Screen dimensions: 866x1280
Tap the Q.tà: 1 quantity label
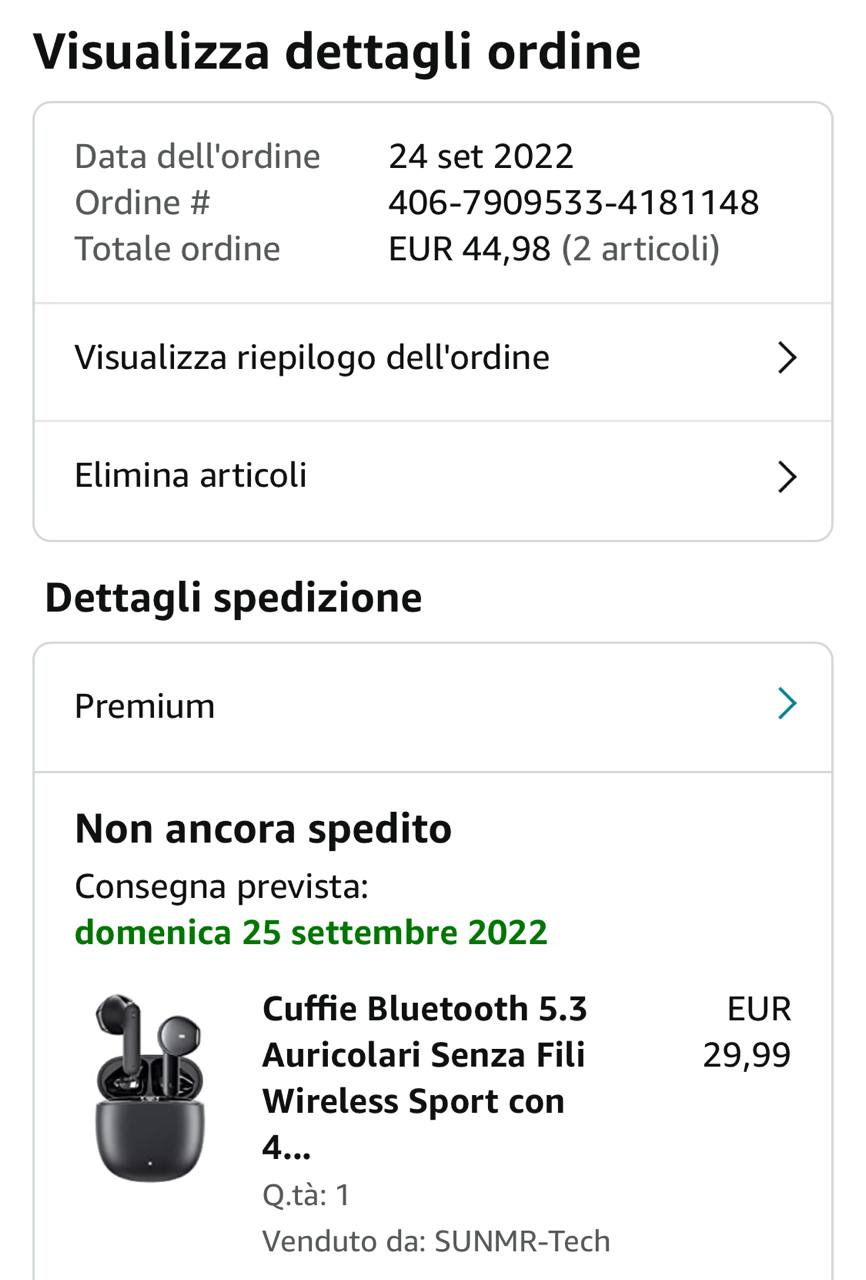pyautogui.click(x=306, y=1195)
